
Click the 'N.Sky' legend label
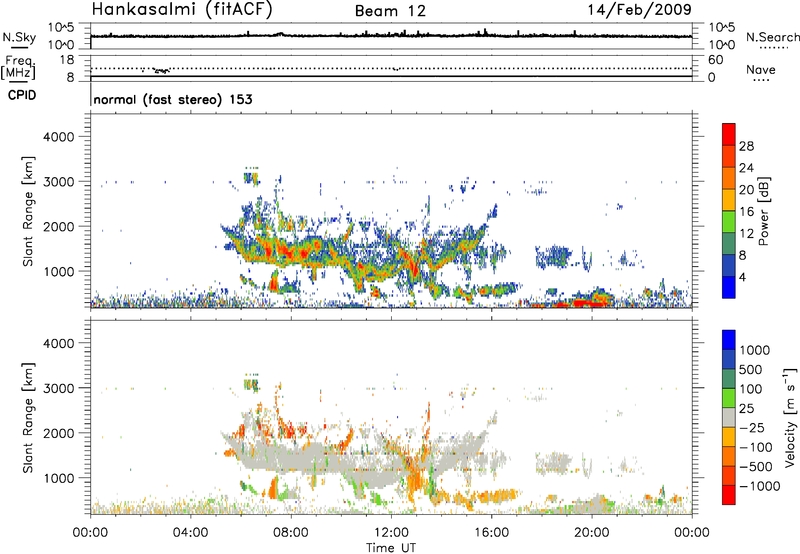tap(19, 37)
